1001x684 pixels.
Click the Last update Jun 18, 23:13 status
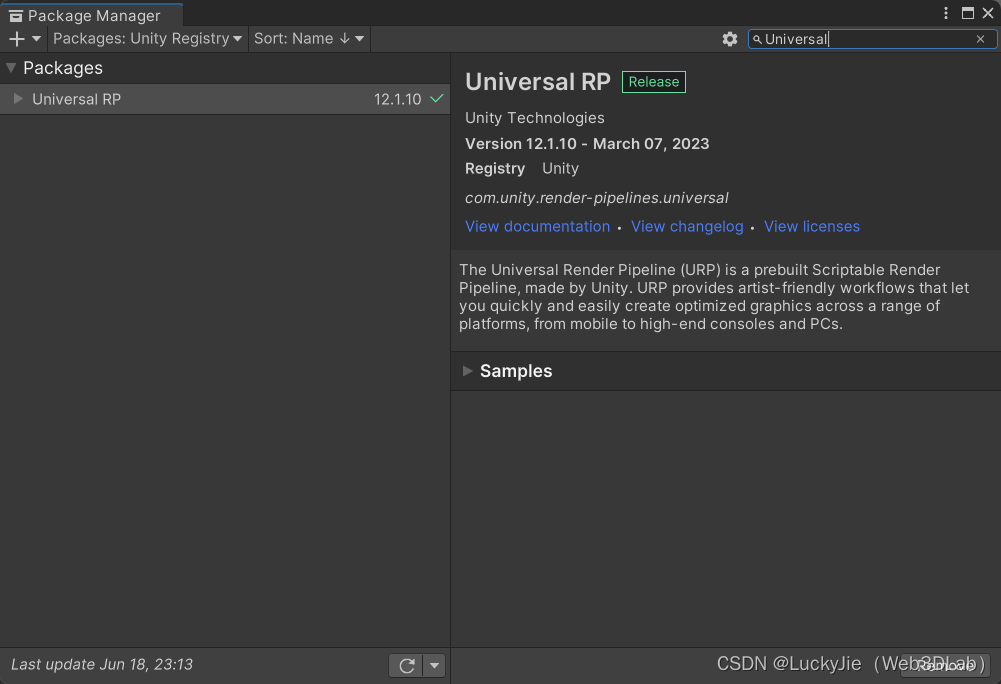(x=102, y=664)
